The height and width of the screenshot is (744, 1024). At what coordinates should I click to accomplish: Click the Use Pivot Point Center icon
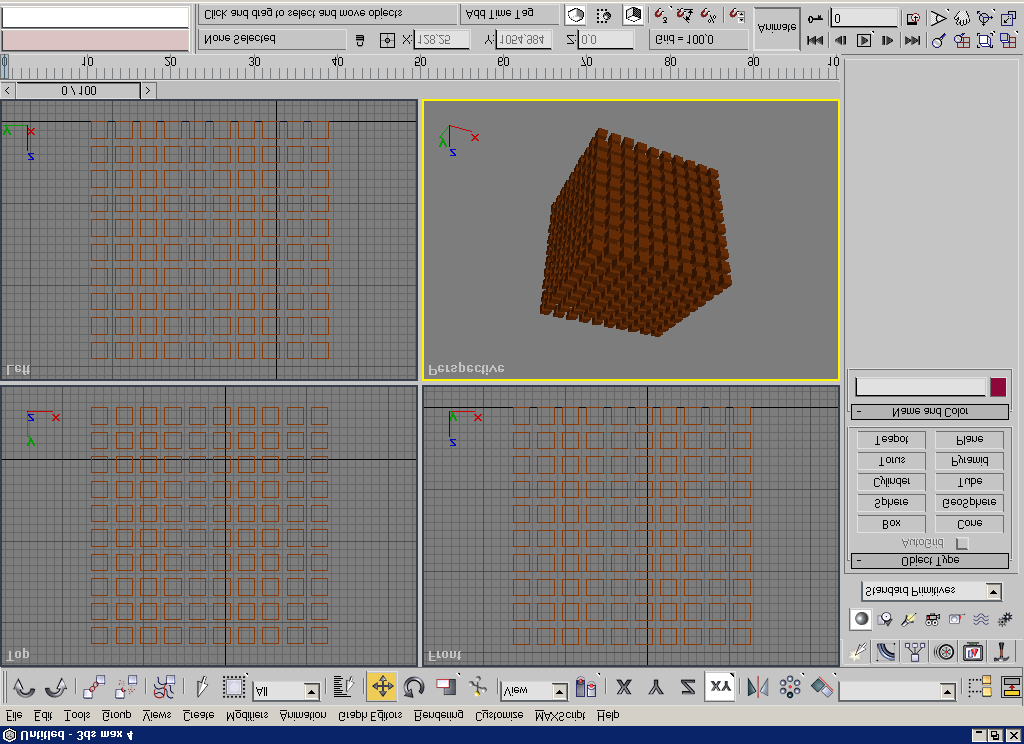click(x=586, y=687)
